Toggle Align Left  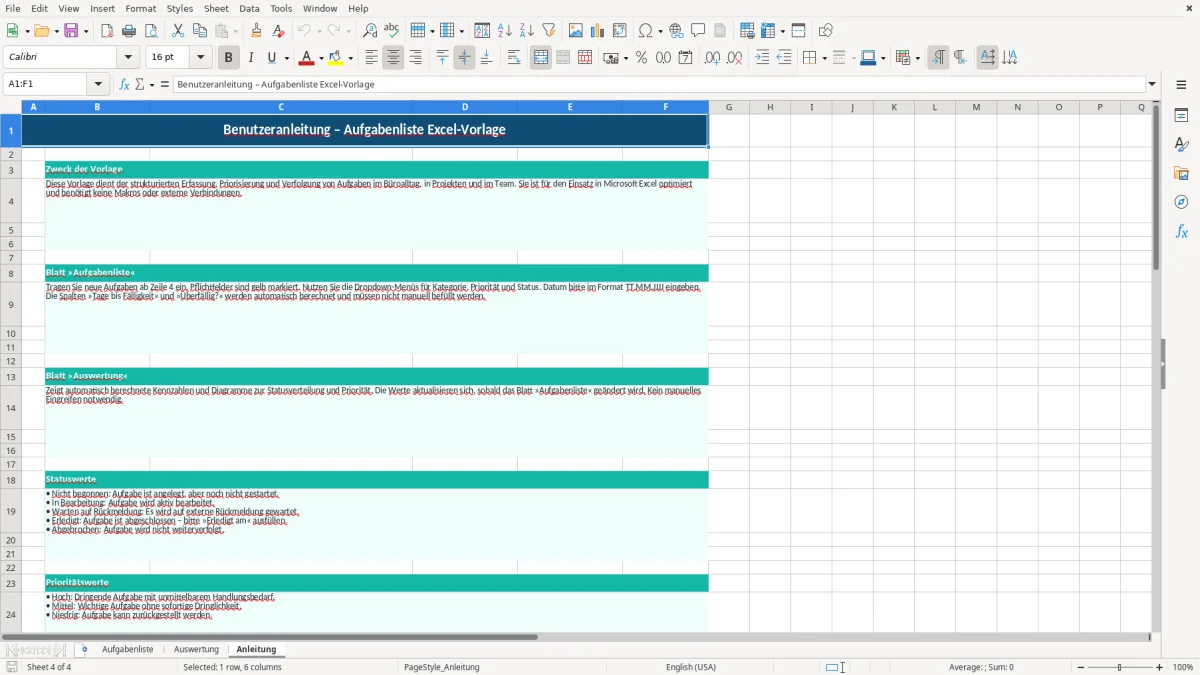click(371, 58)
